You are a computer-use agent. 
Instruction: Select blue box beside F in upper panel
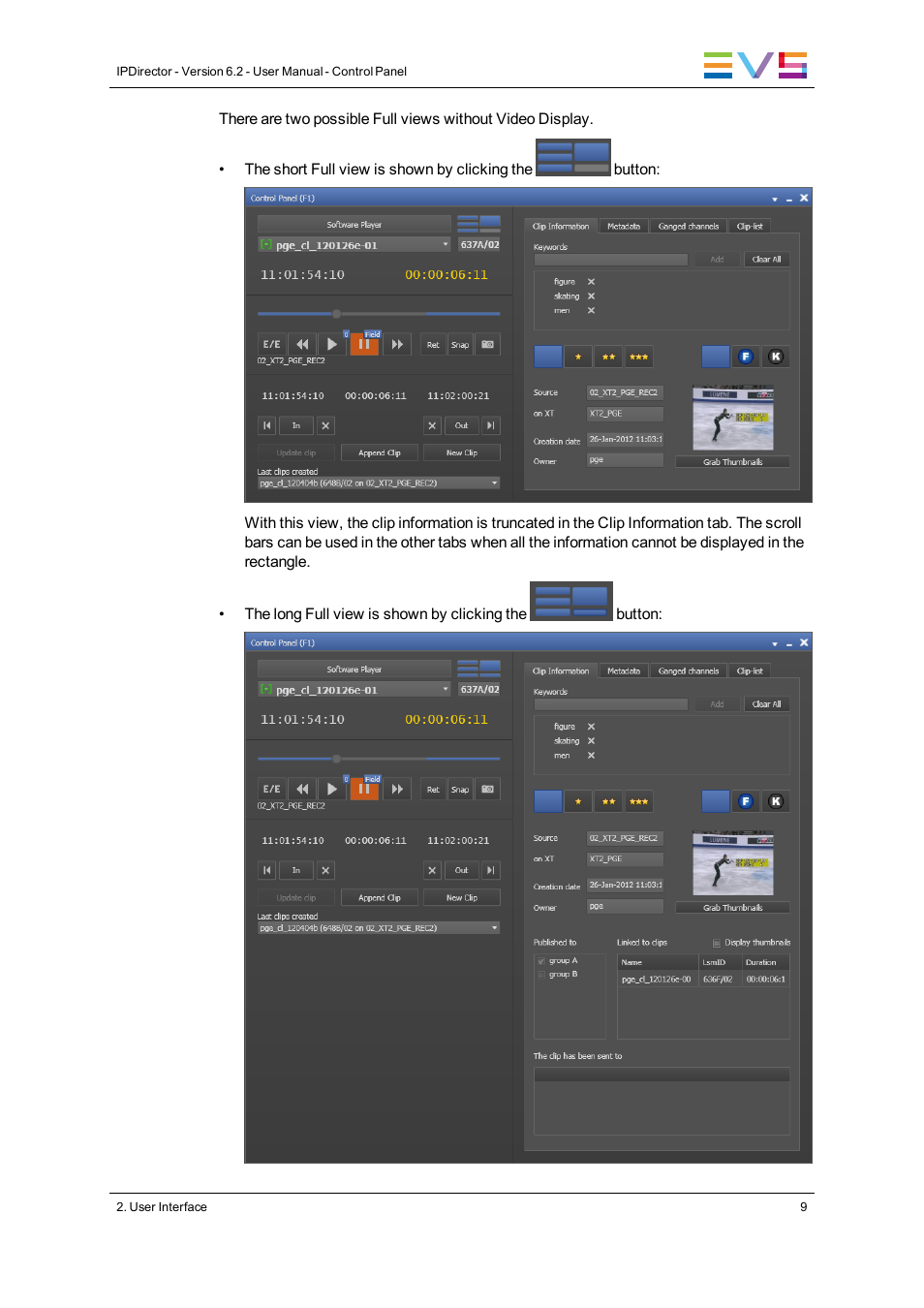click(x=716, y=357)
